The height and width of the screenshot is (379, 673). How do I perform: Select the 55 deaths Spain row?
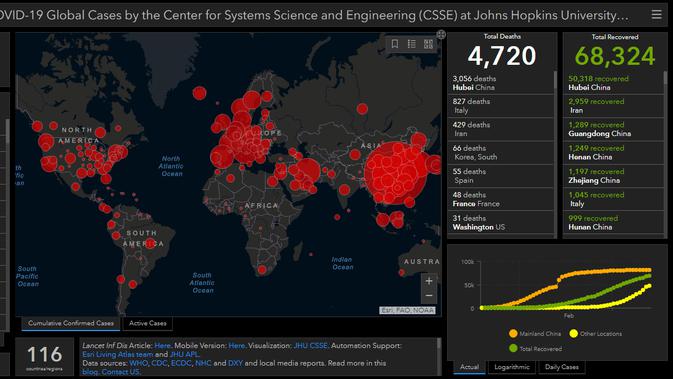point(500,176)
